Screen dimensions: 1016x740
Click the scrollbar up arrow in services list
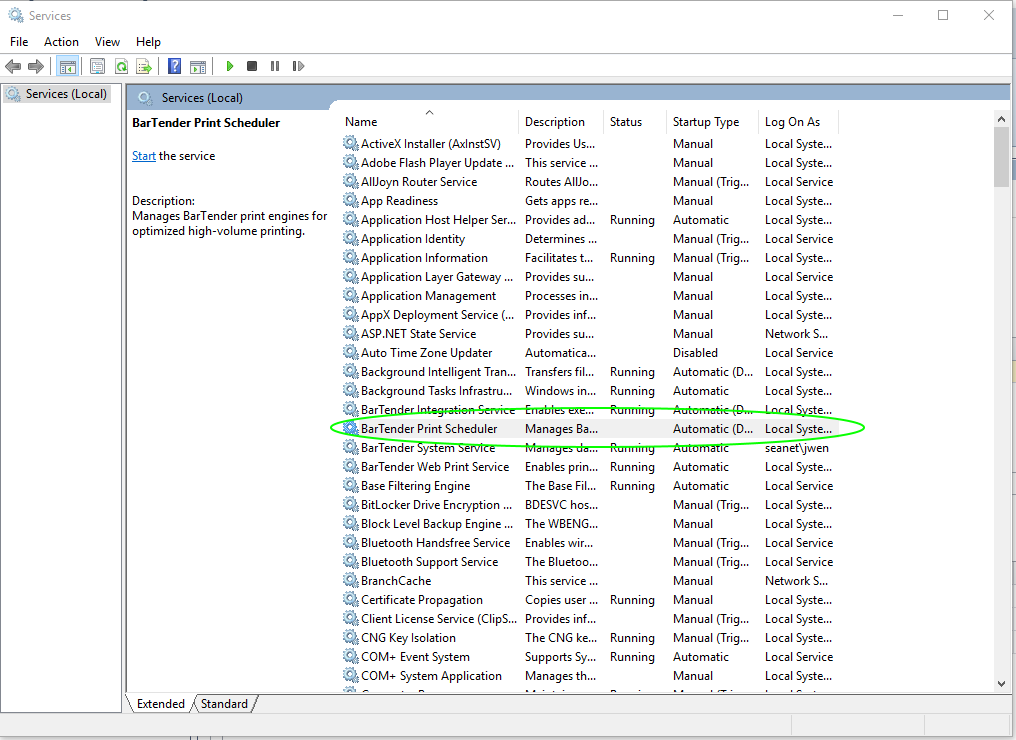(x=1001, y=119)
